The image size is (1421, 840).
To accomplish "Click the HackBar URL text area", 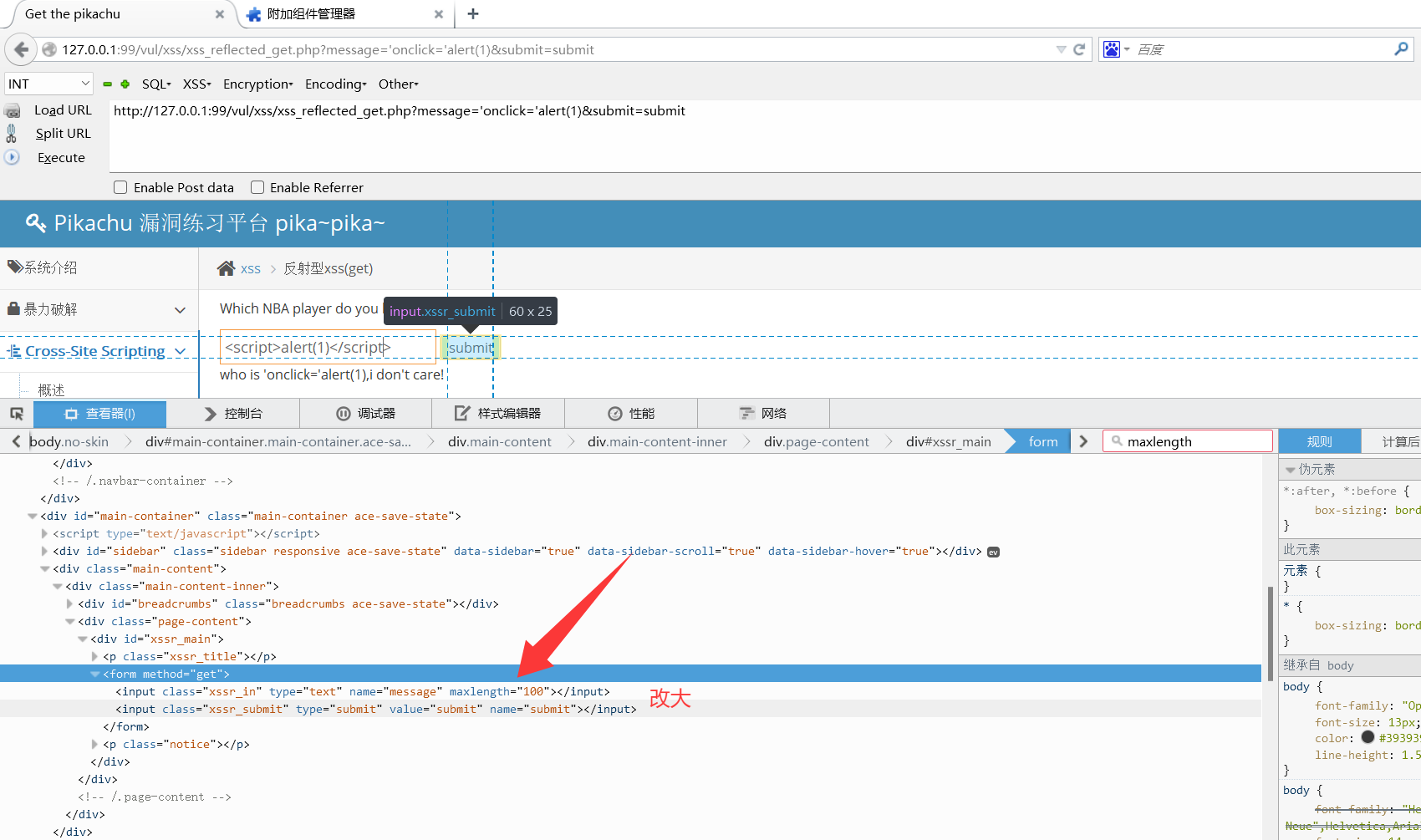I will click(x=764, y=136).
